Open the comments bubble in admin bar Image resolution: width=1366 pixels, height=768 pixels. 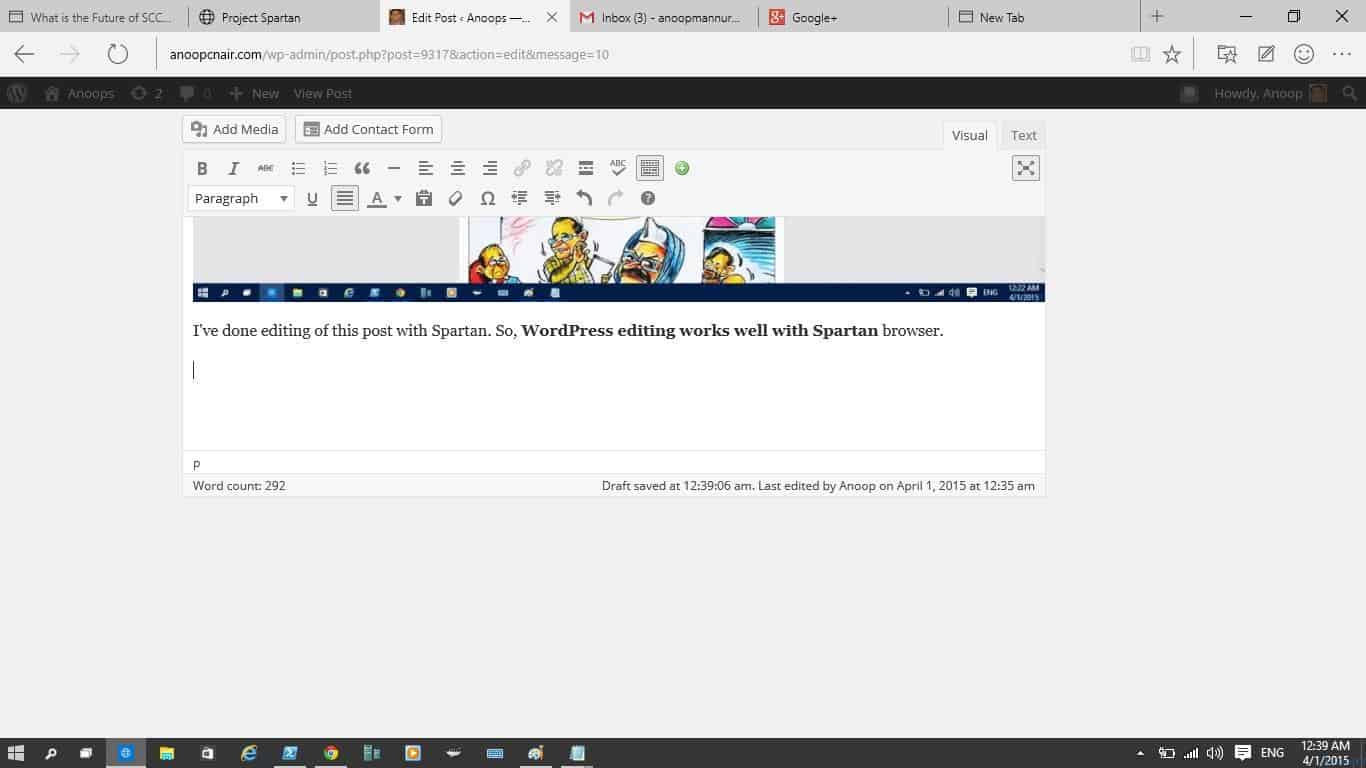pos(195,93)
